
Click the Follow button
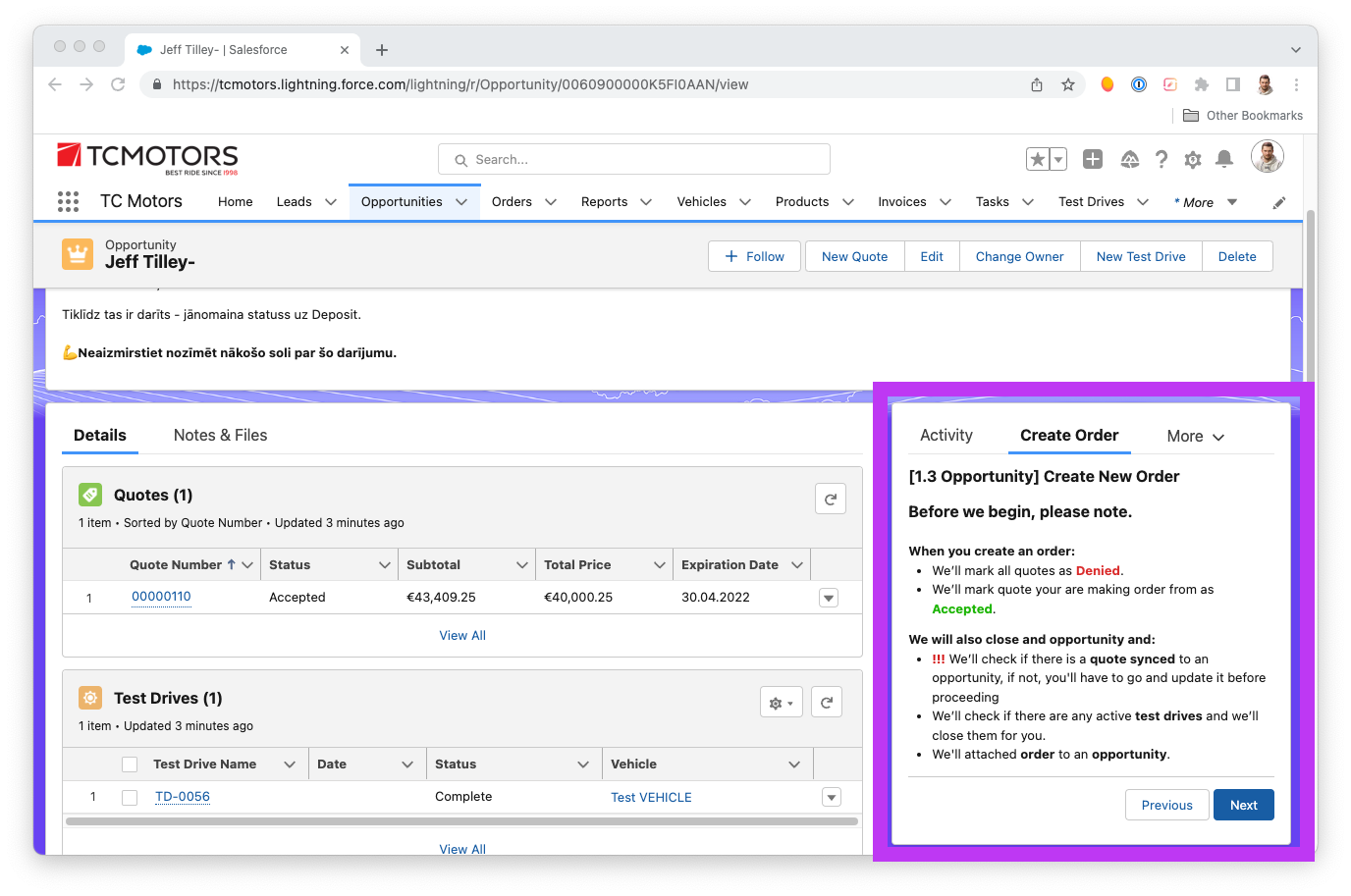click(x=754, y=257)
